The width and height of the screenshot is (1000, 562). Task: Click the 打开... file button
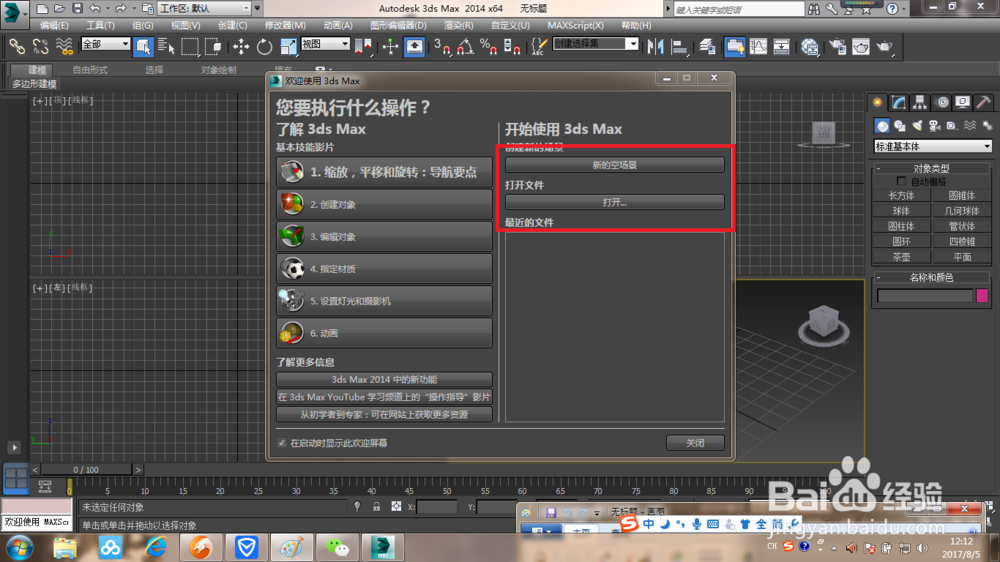[615, 202]
